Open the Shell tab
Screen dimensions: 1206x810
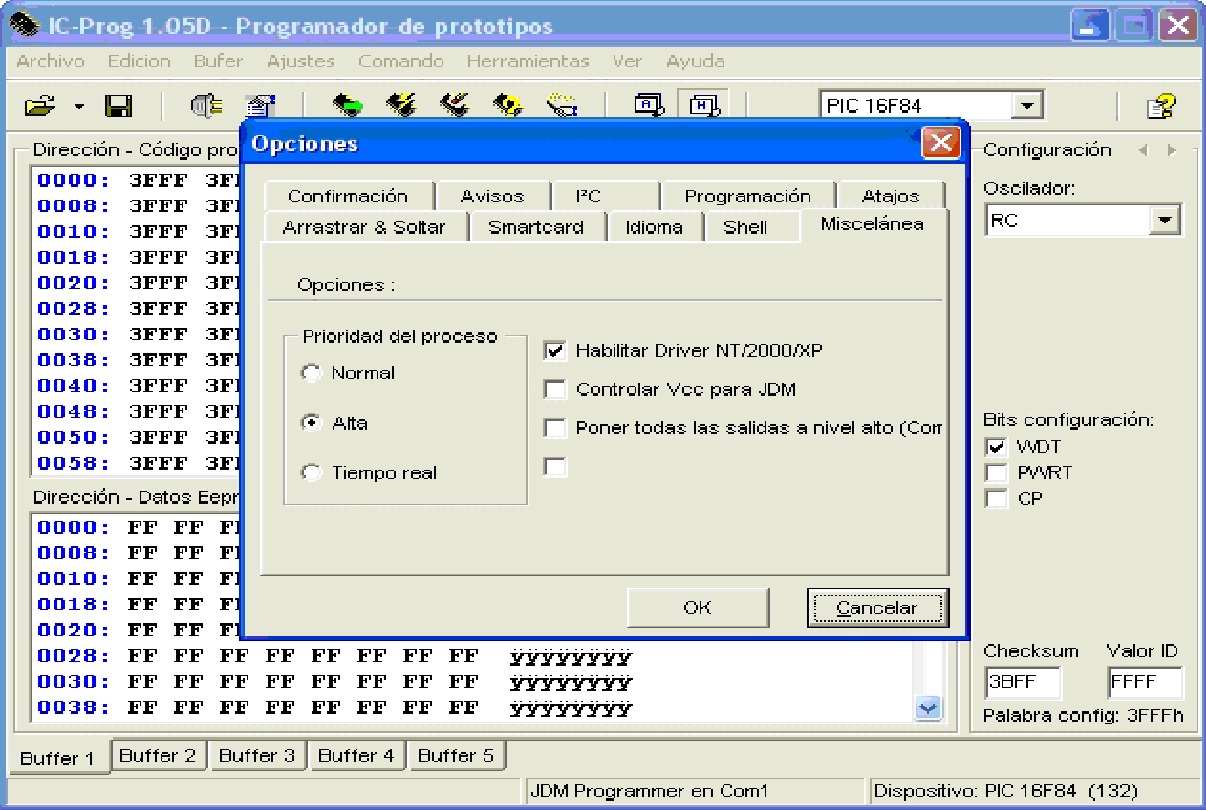click(x=745, y=227)
